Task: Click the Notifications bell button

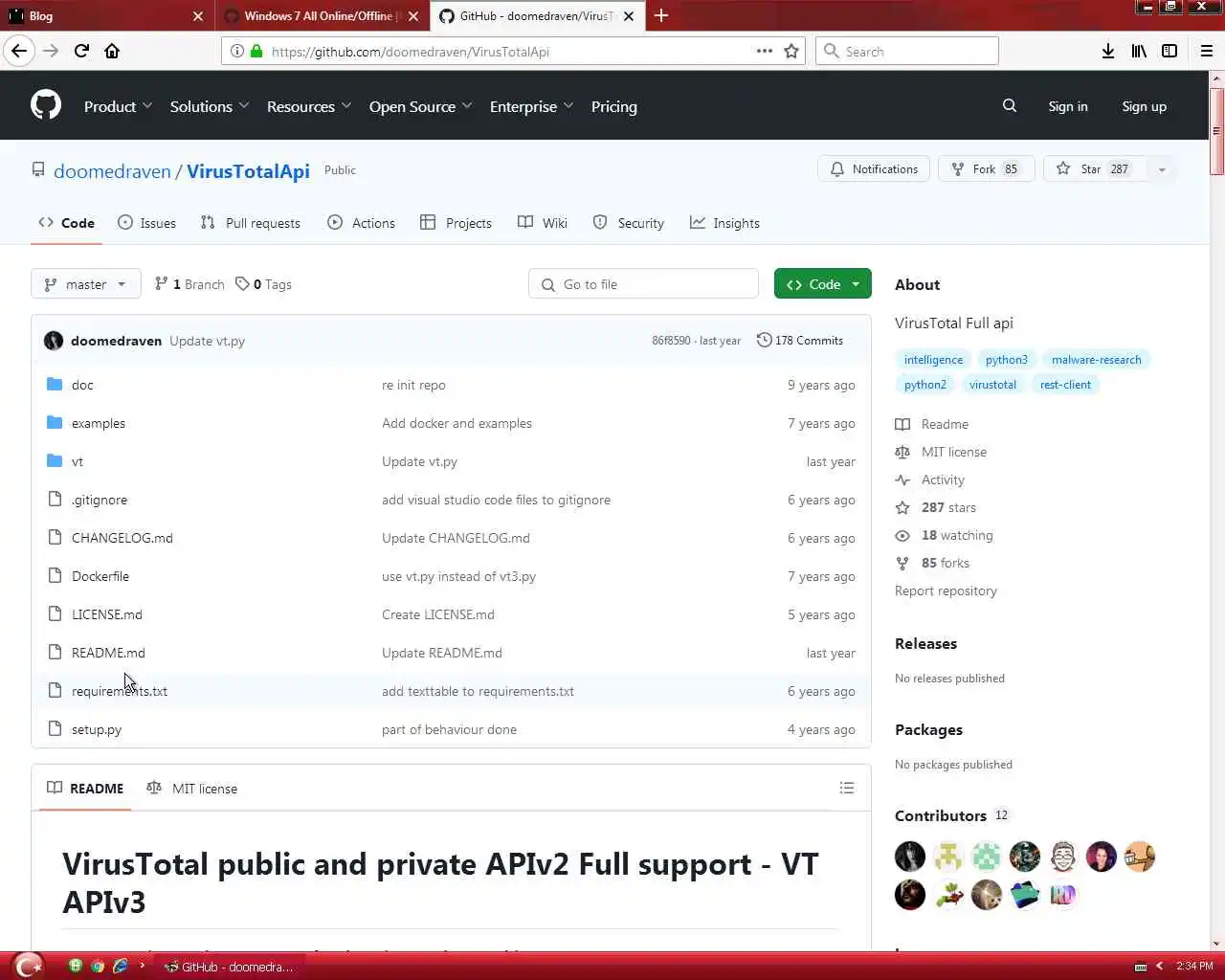Action: (x=874, y=169)
